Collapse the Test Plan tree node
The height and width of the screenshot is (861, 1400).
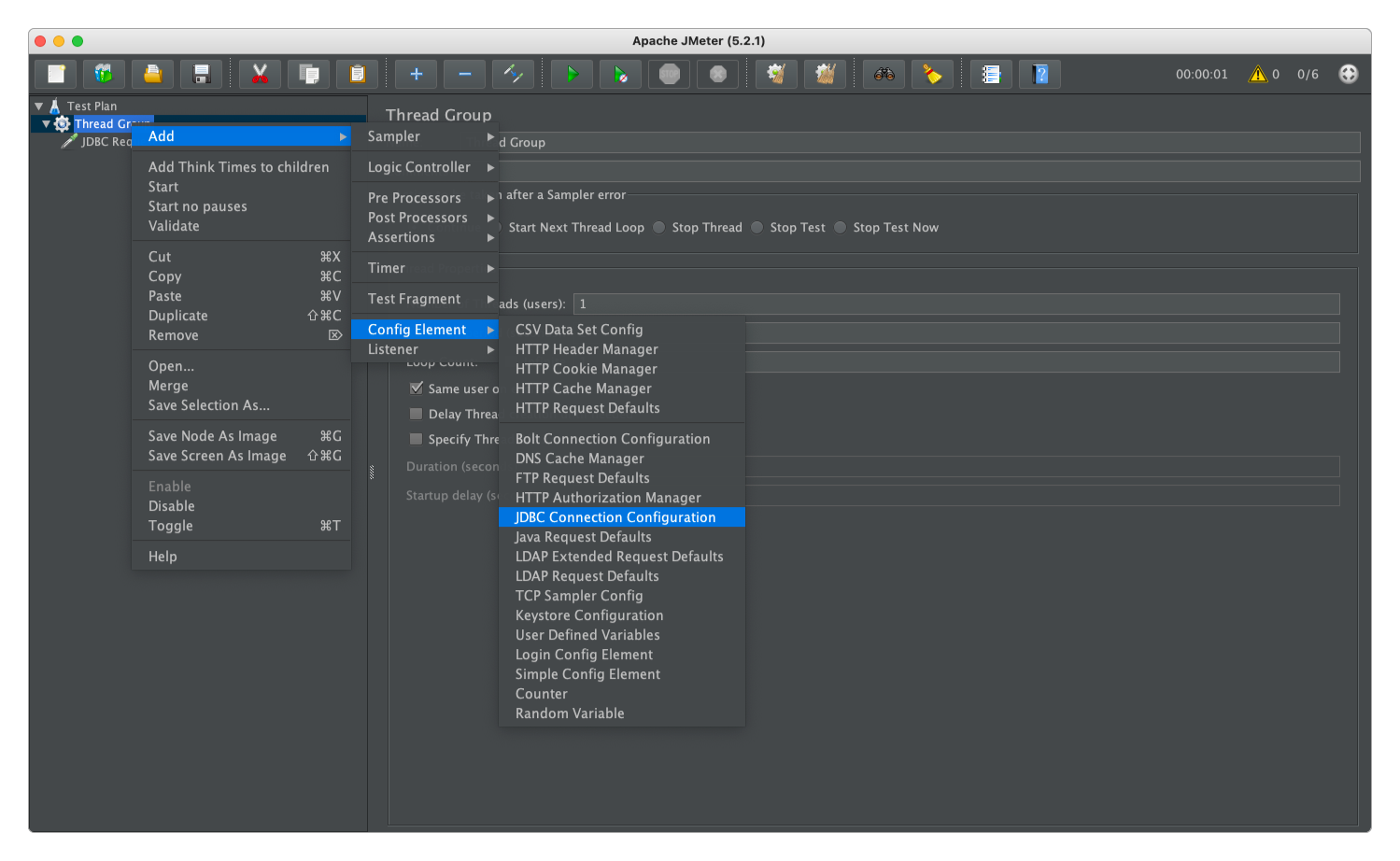coord(39,106)
